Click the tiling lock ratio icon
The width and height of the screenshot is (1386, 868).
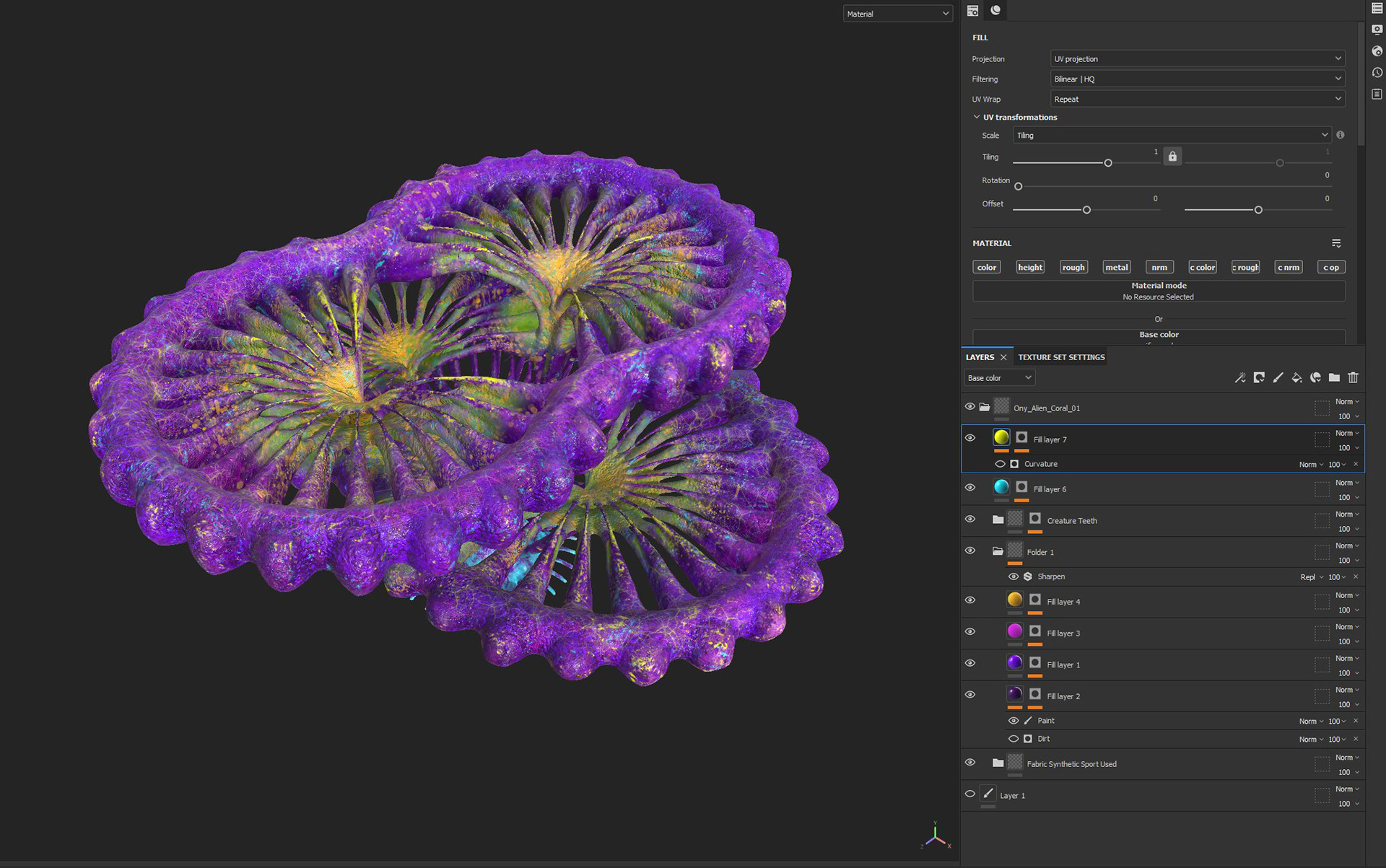(1172, 157)
